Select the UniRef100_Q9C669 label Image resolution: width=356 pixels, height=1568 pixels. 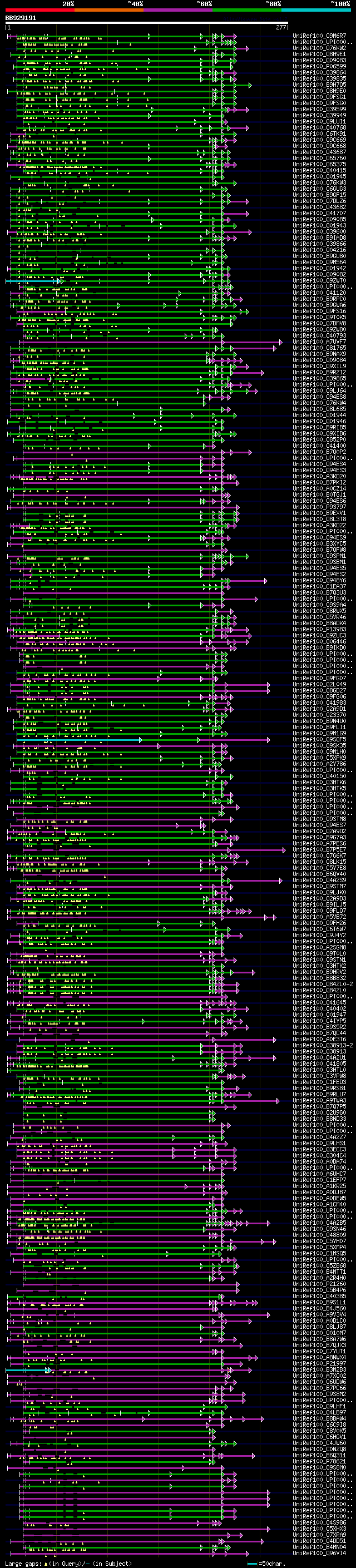pos(319,140)
